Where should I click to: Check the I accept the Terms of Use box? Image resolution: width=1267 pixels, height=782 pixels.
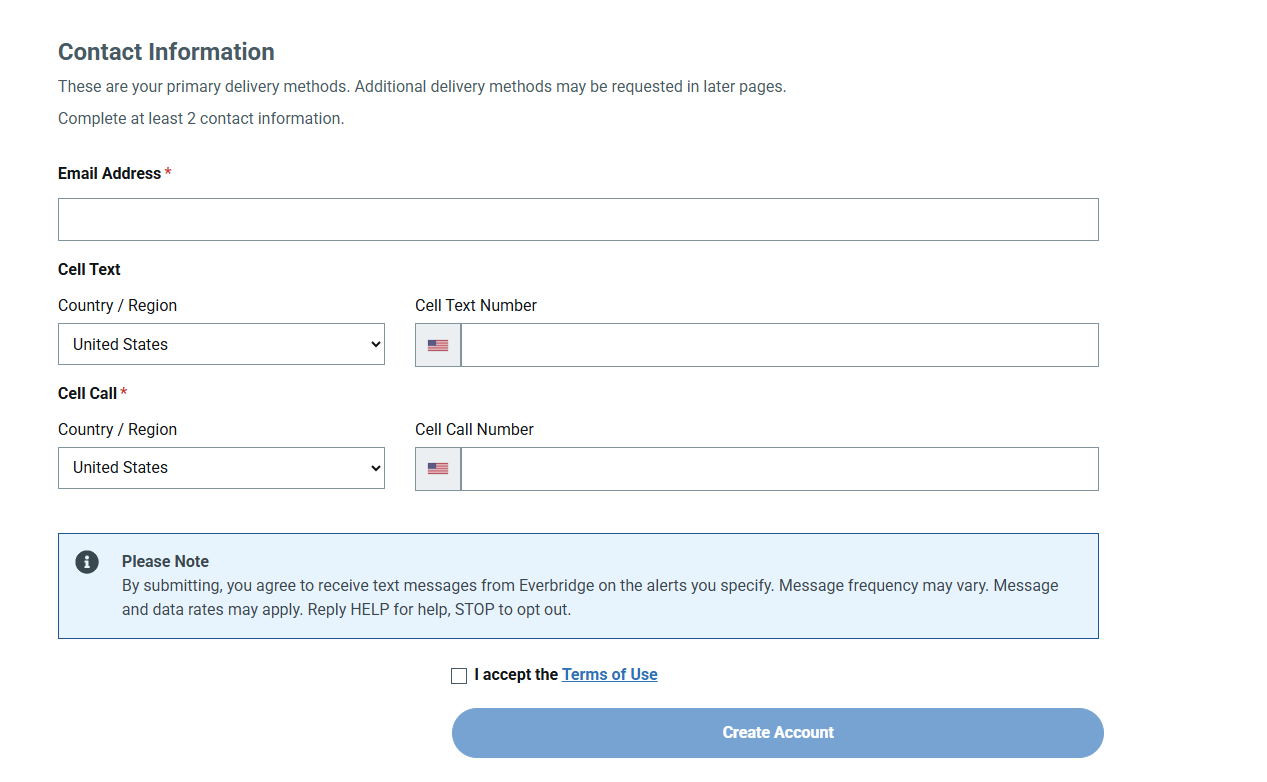459,675
